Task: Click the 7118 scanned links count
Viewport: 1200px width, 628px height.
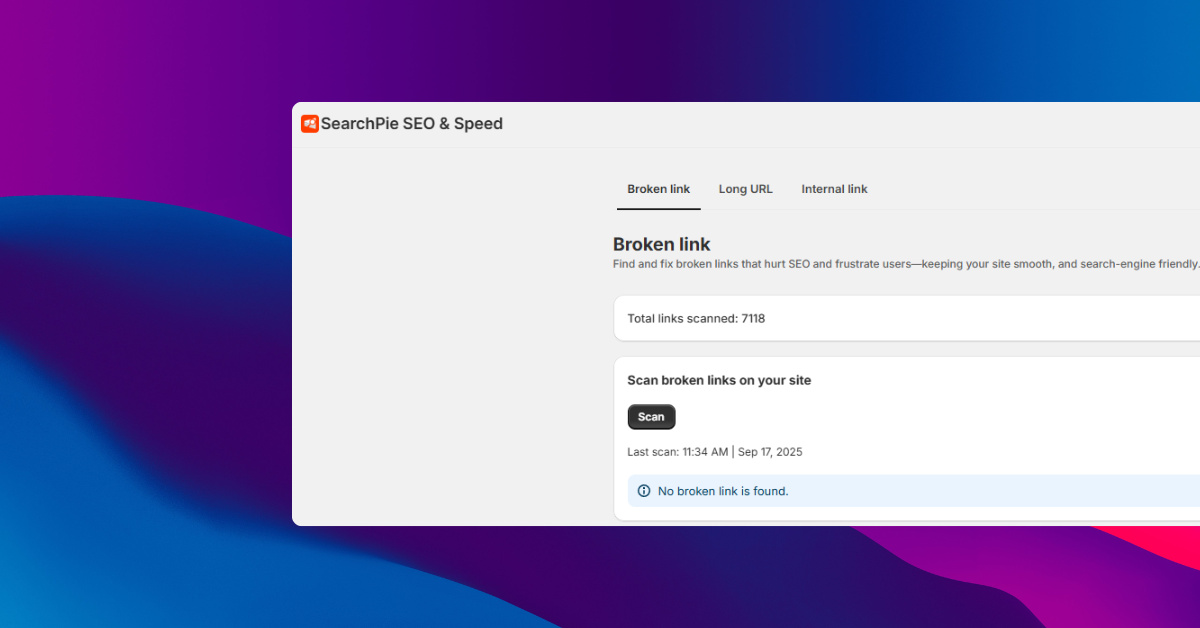Action: pos(753,319)
